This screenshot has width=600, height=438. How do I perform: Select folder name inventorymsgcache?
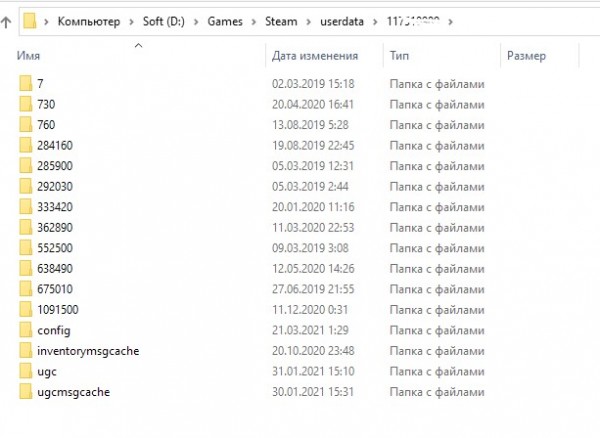(x=88, y=351)
